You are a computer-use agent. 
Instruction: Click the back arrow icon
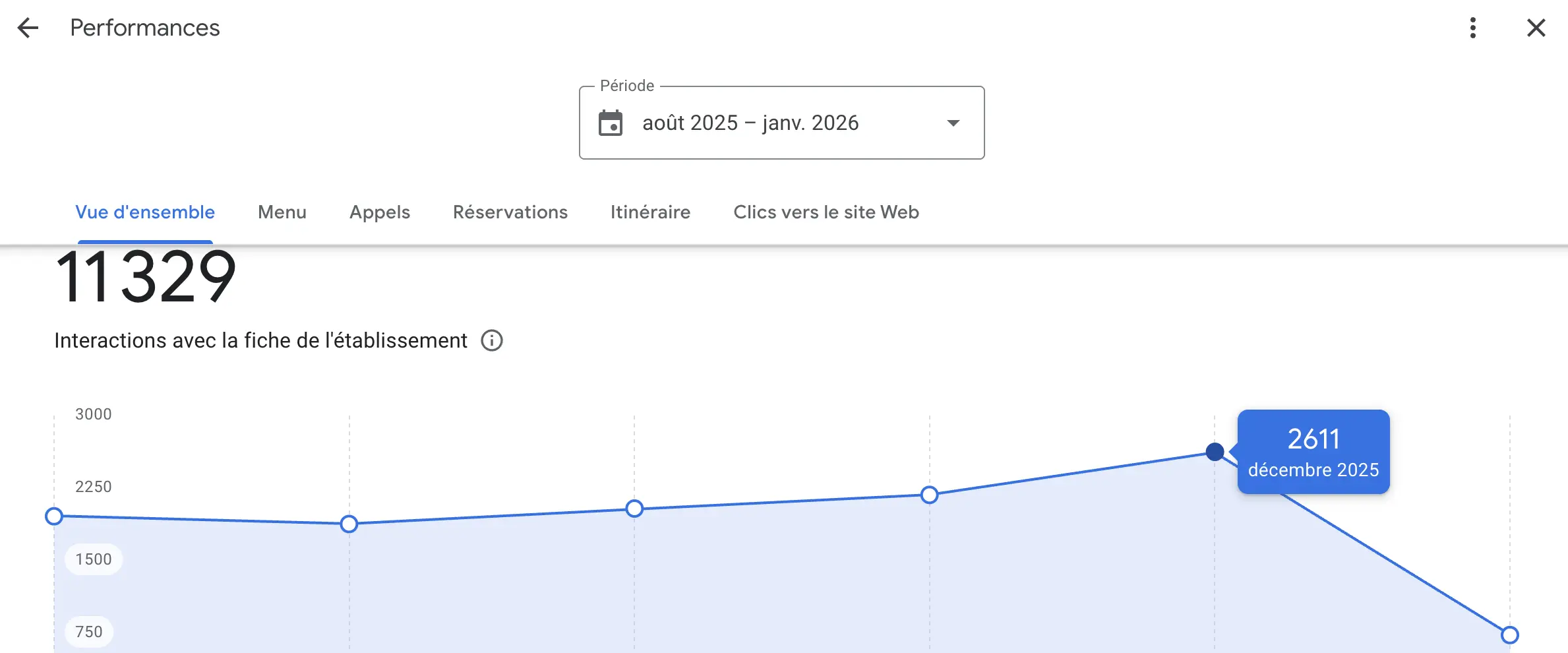click(x=28, y=28)
